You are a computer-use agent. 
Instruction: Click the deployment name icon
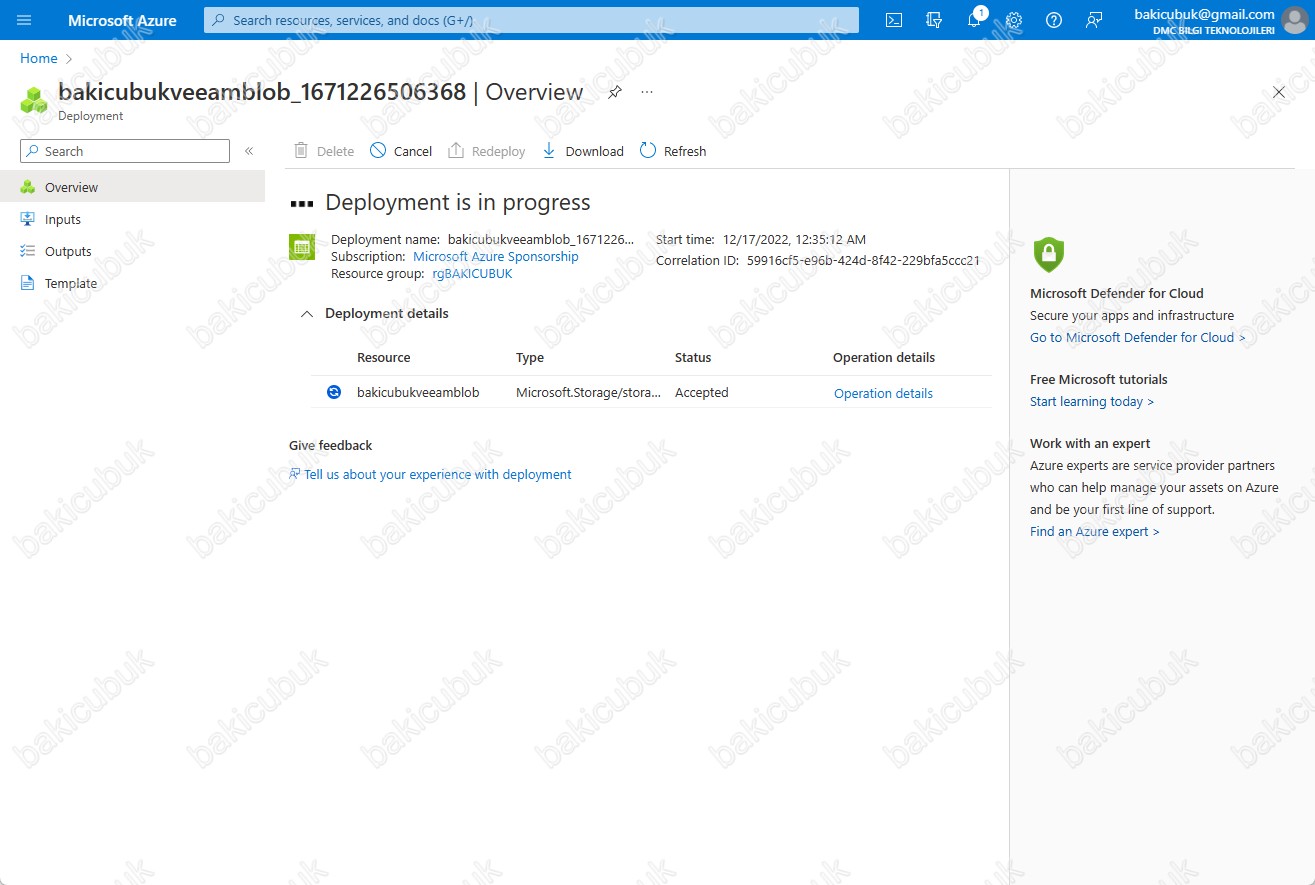(302, 246)
